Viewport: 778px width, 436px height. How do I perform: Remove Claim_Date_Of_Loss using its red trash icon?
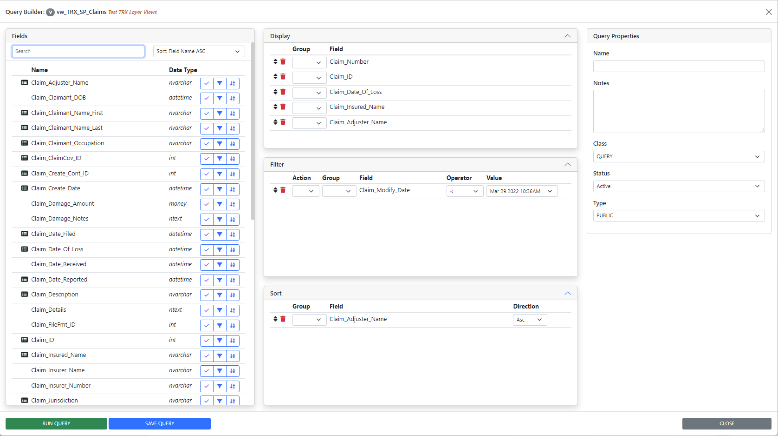283,92
